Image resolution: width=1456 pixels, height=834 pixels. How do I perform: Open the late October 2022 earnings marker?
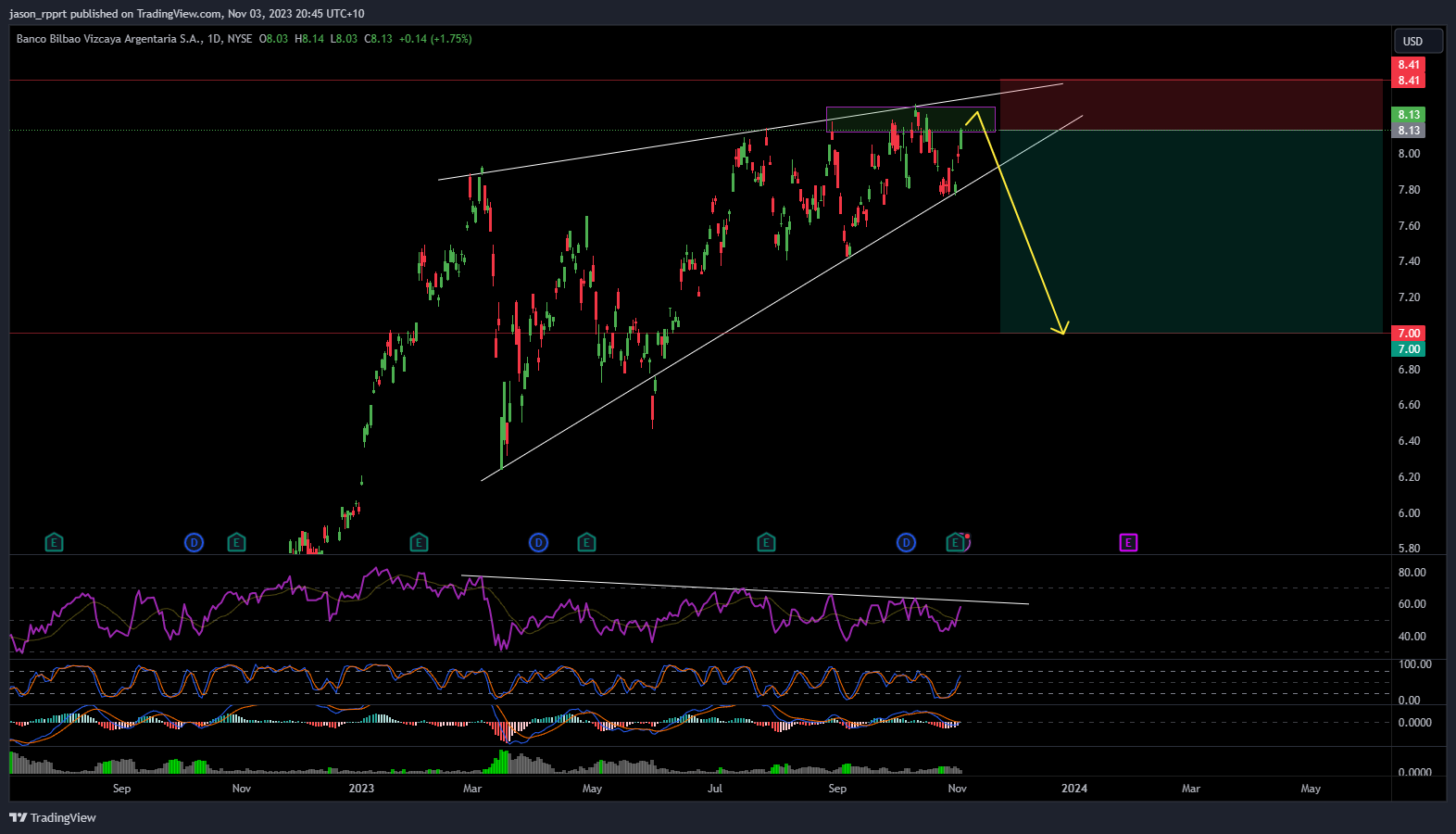(x=237, y=543)
